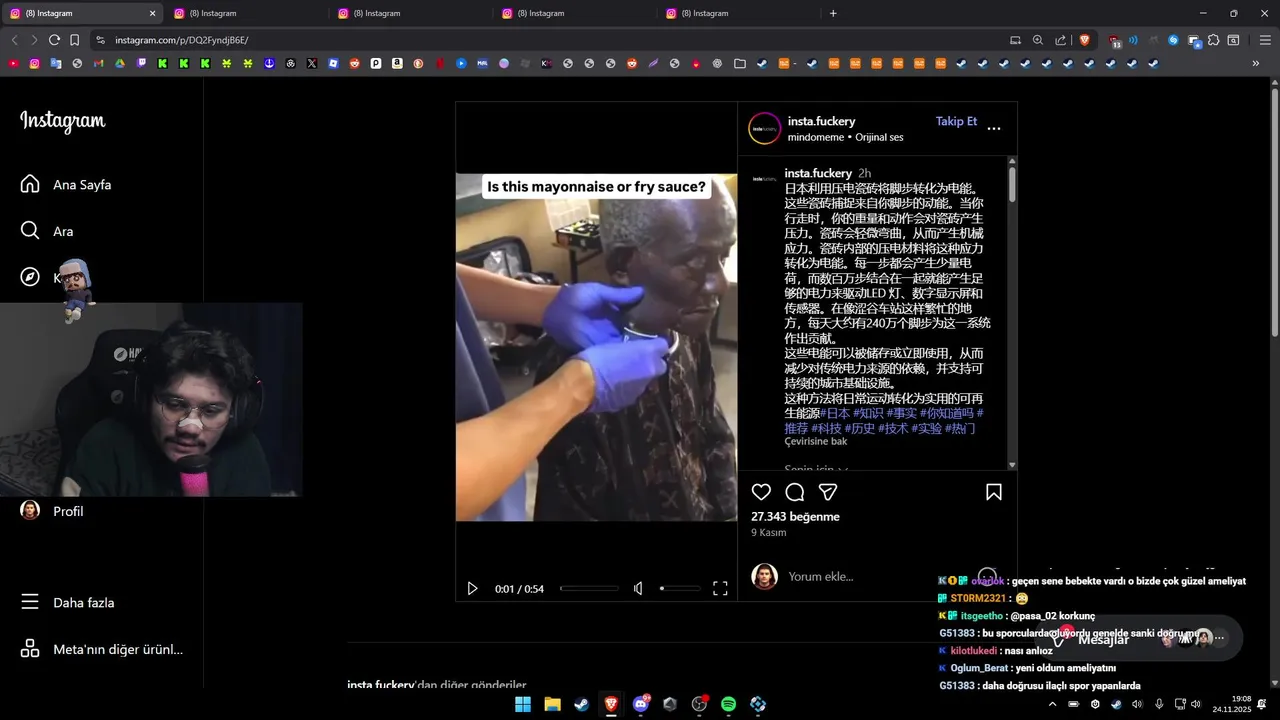Adjust the video volume slider
The image size is (1280, 720).
point(679,589)
